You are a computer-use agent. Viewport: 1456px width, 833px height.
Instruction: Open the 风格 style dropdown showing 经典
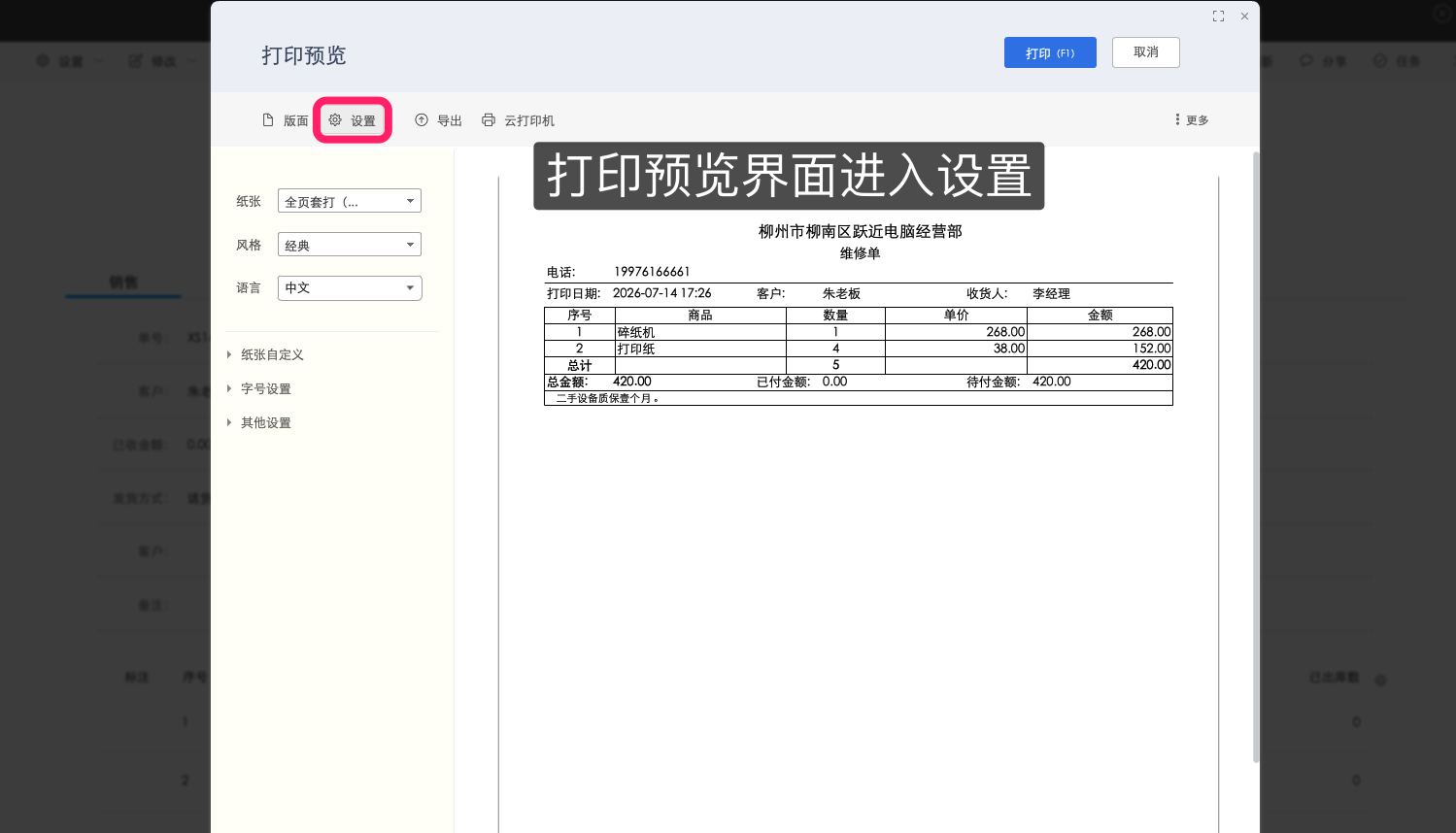coord(350,245)
